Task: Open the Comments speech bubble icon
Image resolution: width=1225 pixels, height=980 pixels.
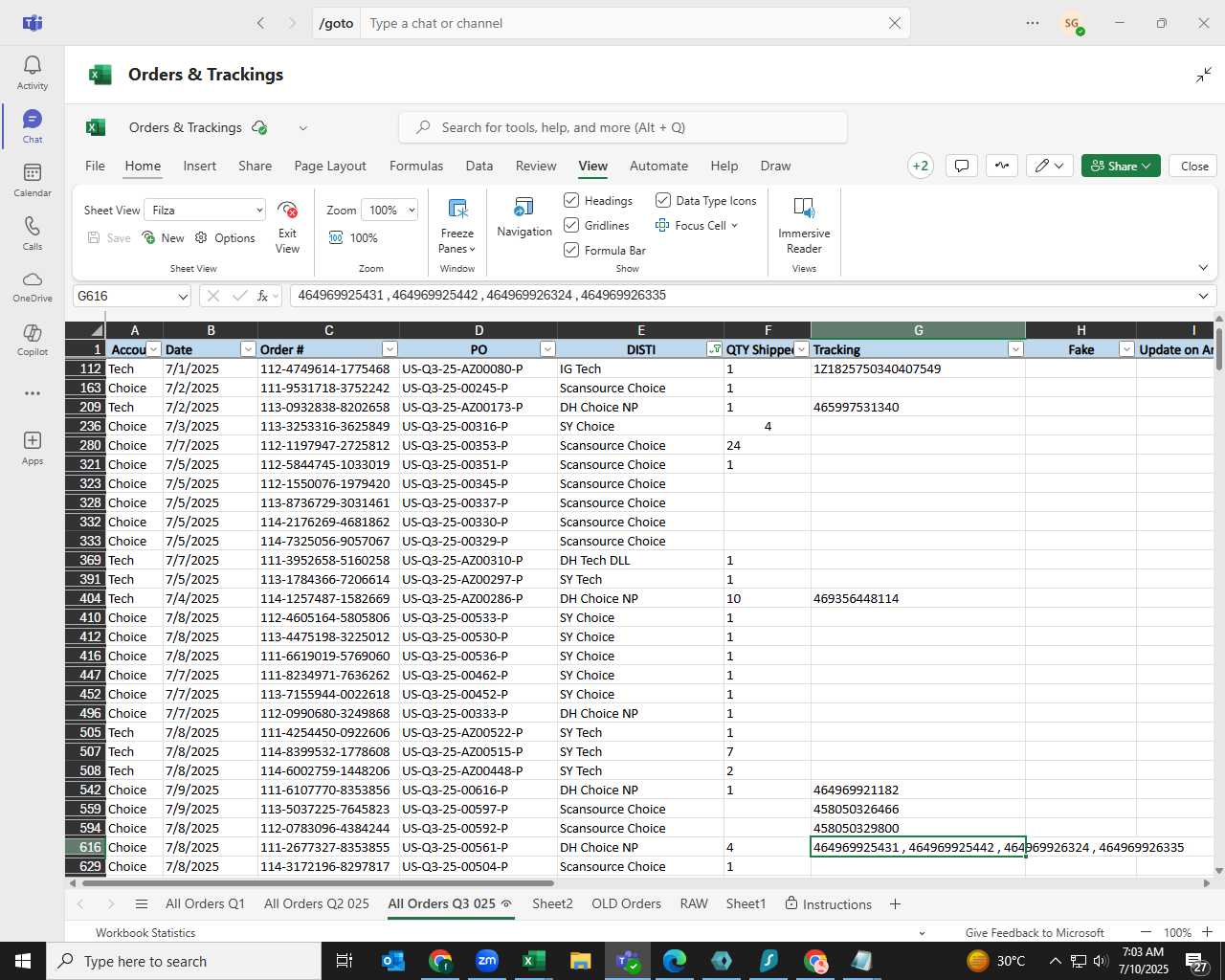Action: point(962,166)
